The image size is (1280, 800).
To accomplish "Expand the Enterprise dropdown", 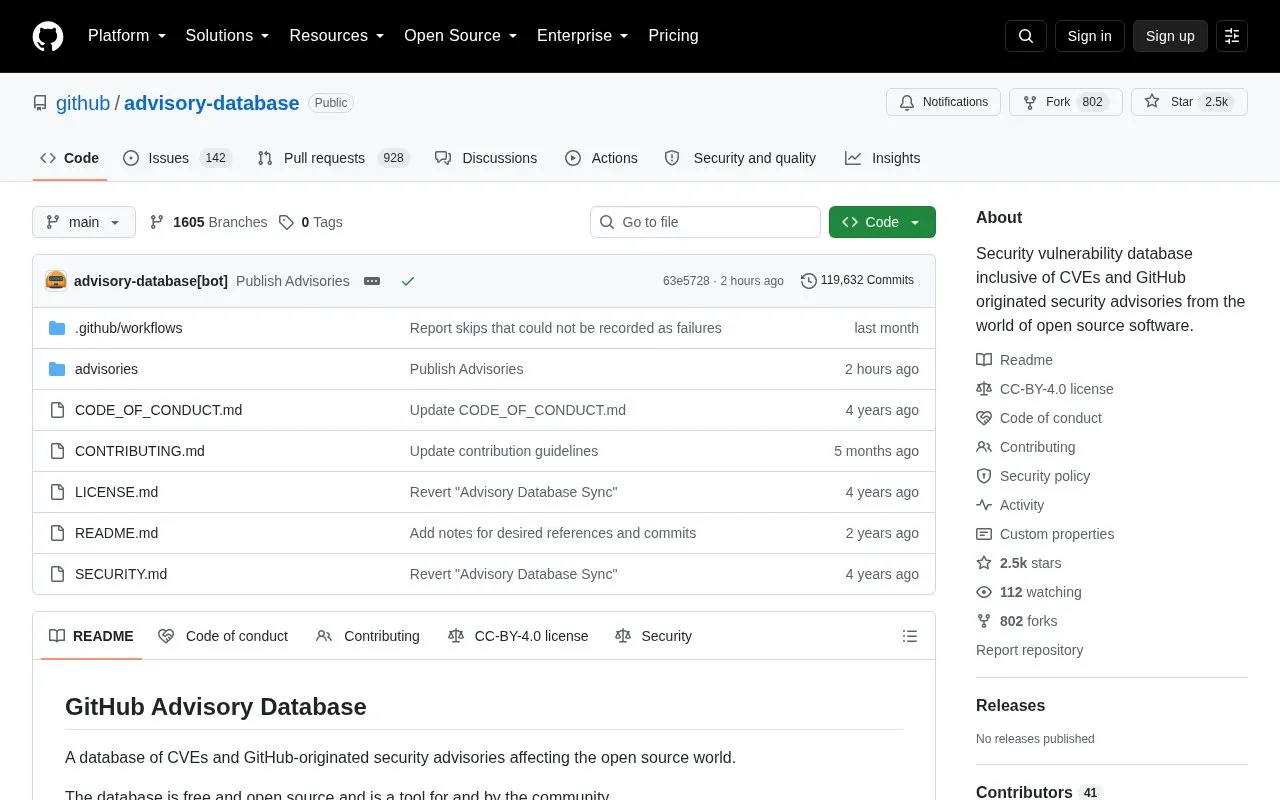I will tap(583, 36).
